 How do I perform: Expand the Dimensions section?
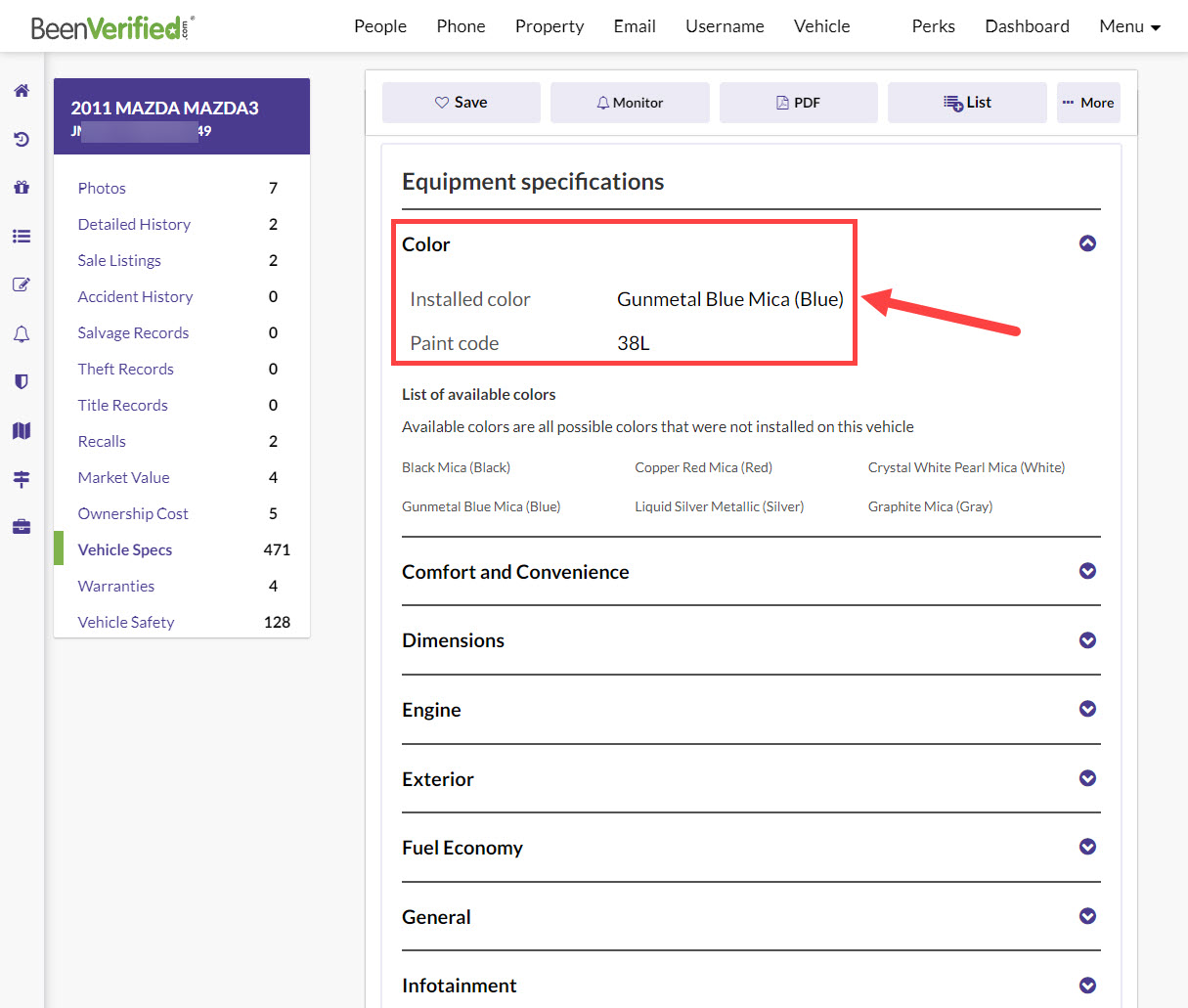pos(1087,640)
